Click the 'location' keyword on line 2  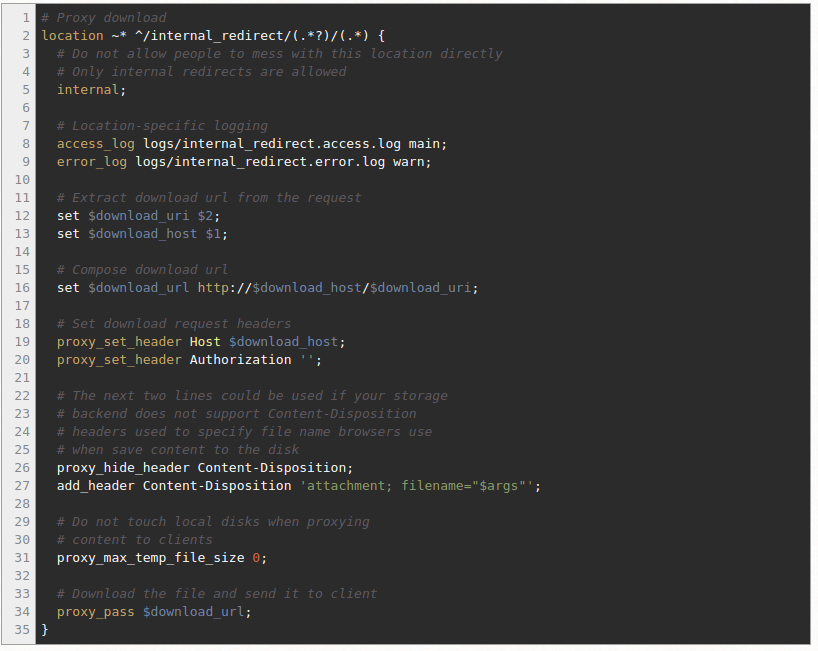click(x=72, y=36)
